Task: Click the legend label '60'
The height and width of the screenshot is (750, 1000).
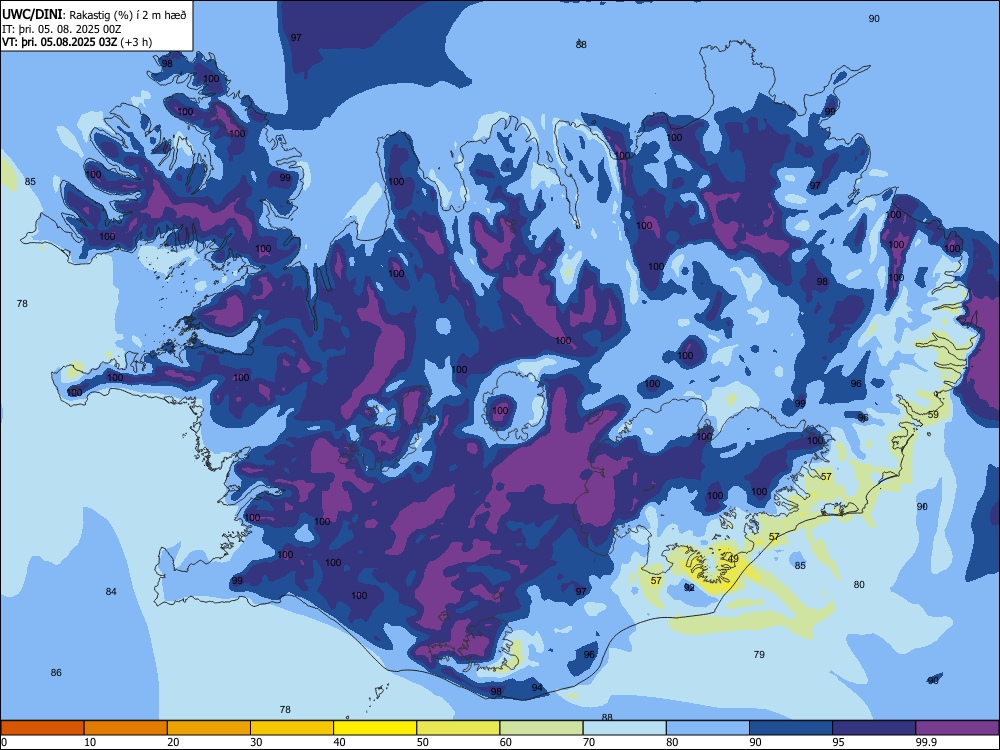Action: tap(506, 742)
